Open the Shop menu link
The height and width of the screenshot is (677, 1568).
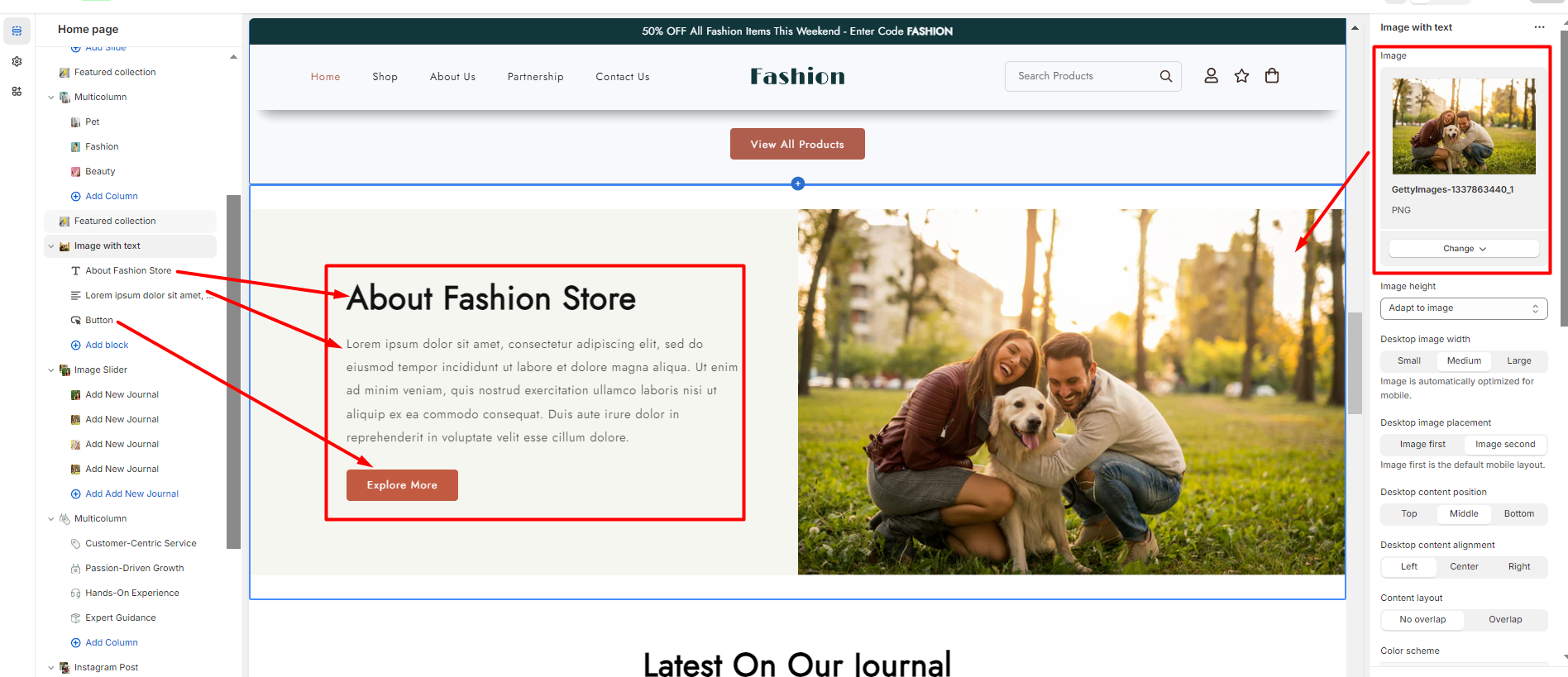click(385, 77)
